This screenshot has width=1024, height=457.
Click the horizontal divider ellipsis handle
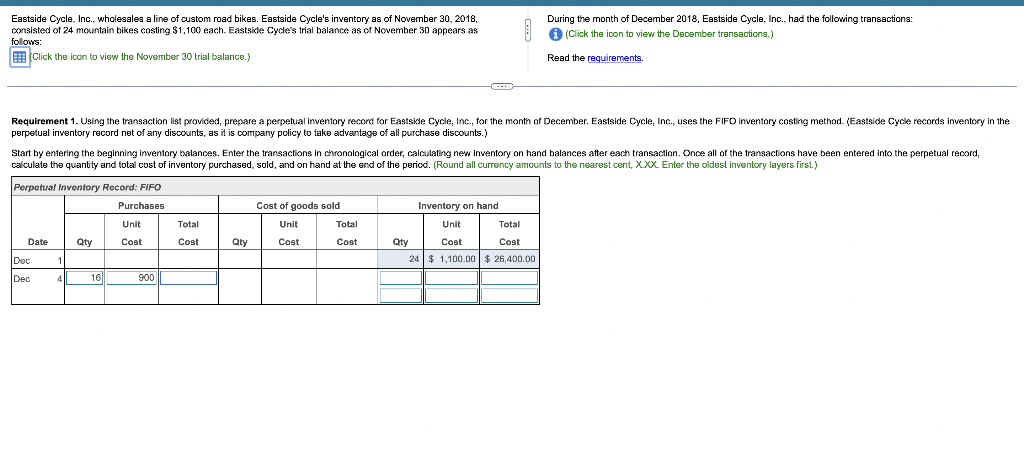point(502,86)
